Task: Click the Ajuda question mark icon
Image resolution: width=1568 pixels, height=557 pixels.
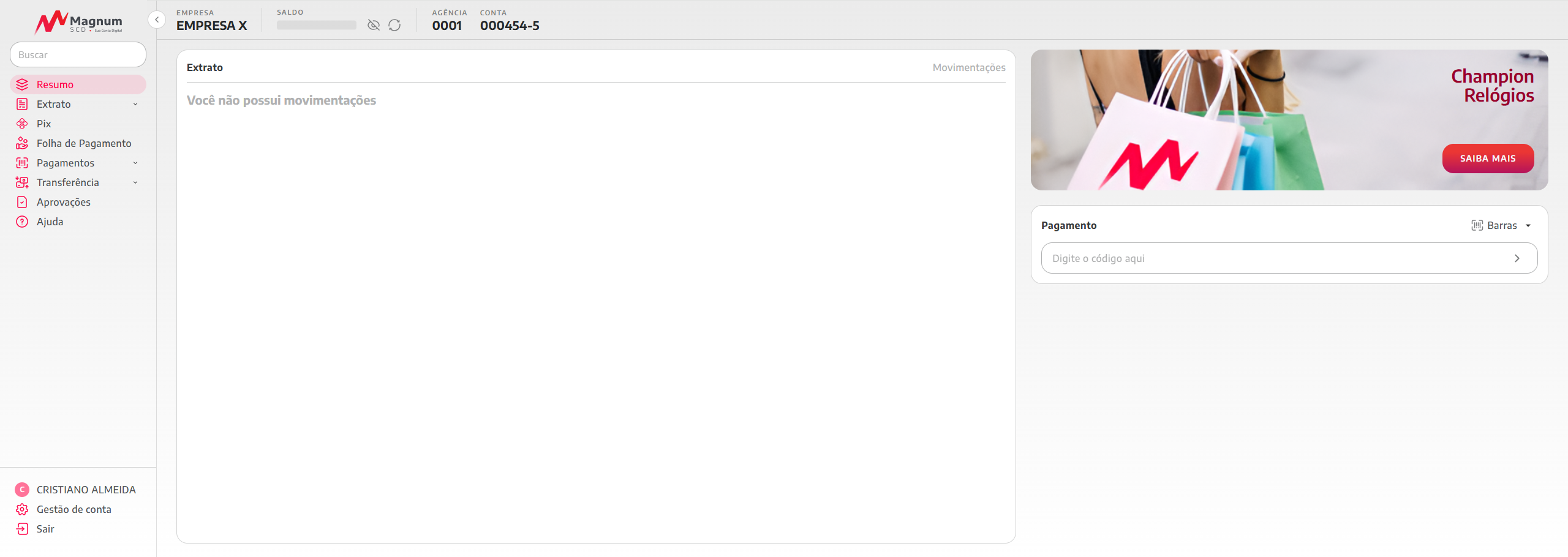Action: pyautogui.click(x=22, y=222)
